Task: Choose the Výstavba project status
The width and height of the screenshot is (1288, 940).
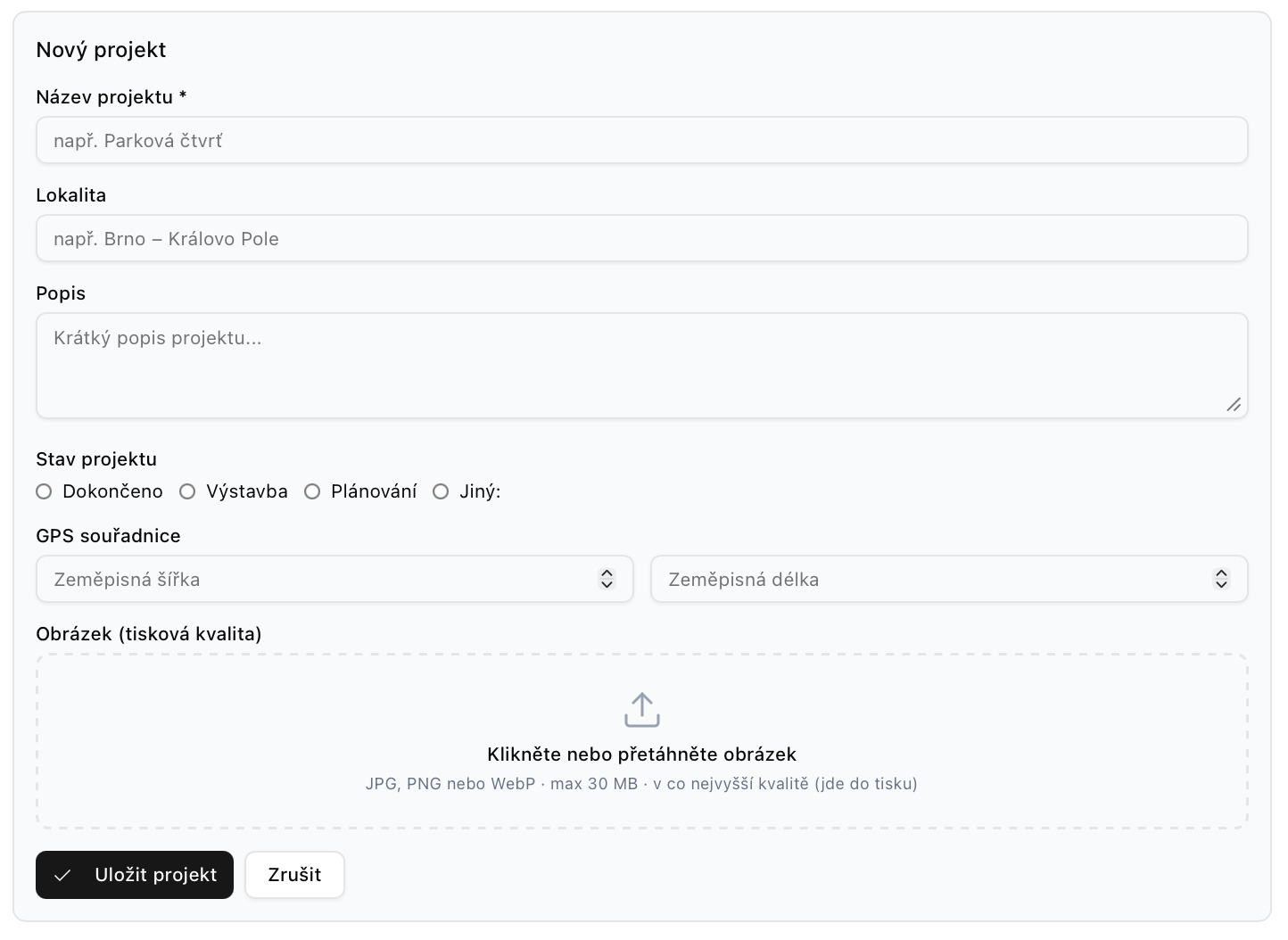Action: point(187,491)
